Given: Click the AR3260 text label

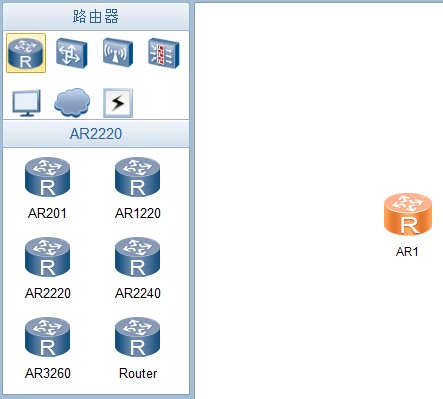Looking at the screenshot, I should [x=48, y=373].
